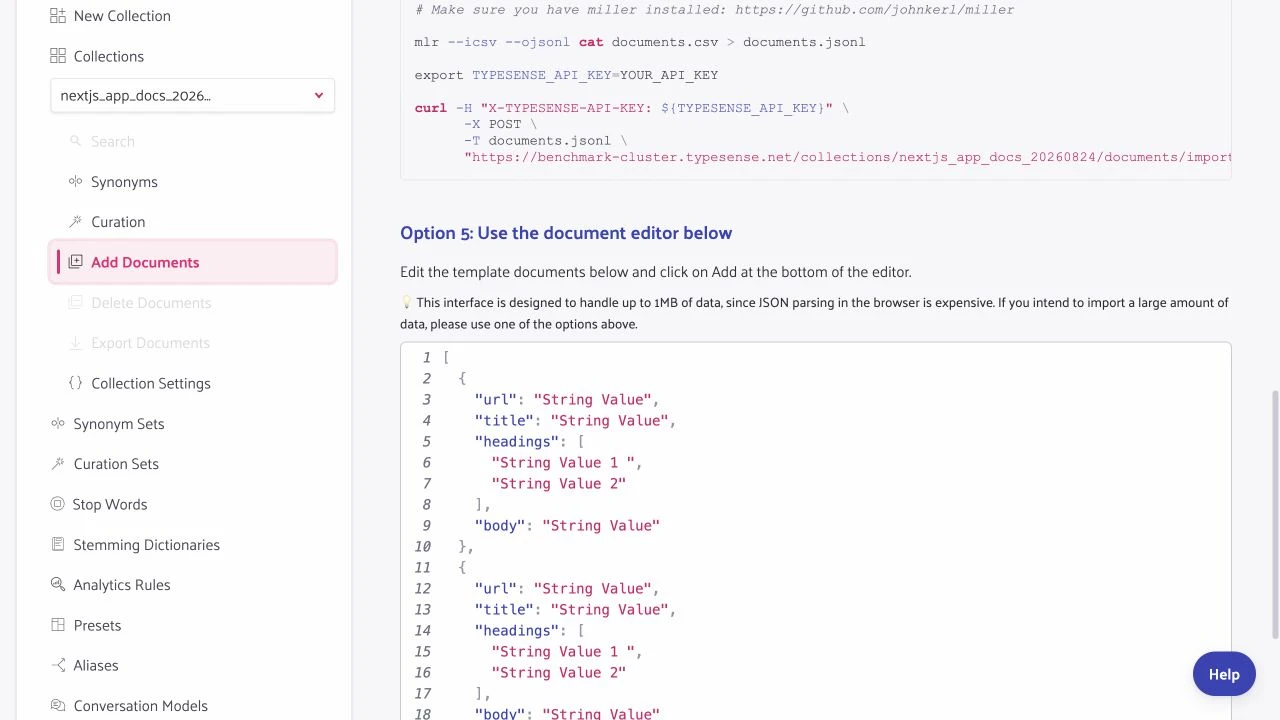The height and width of the screenshot is (720, 1280).
Task: Click the Analytics Rules icon
Action: [57, 585]
